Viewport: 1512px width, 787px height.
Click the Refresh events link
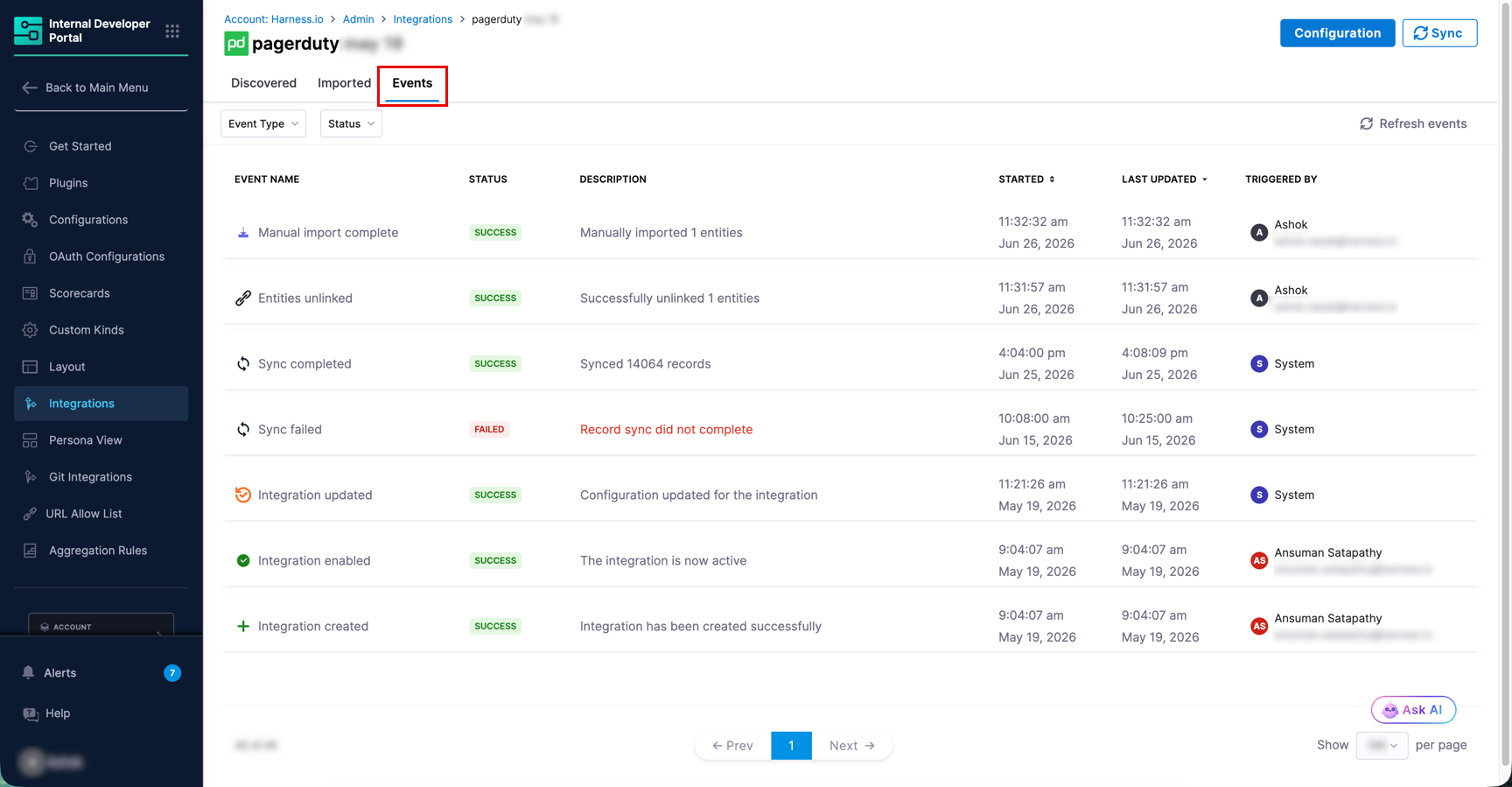(1413, 123)
